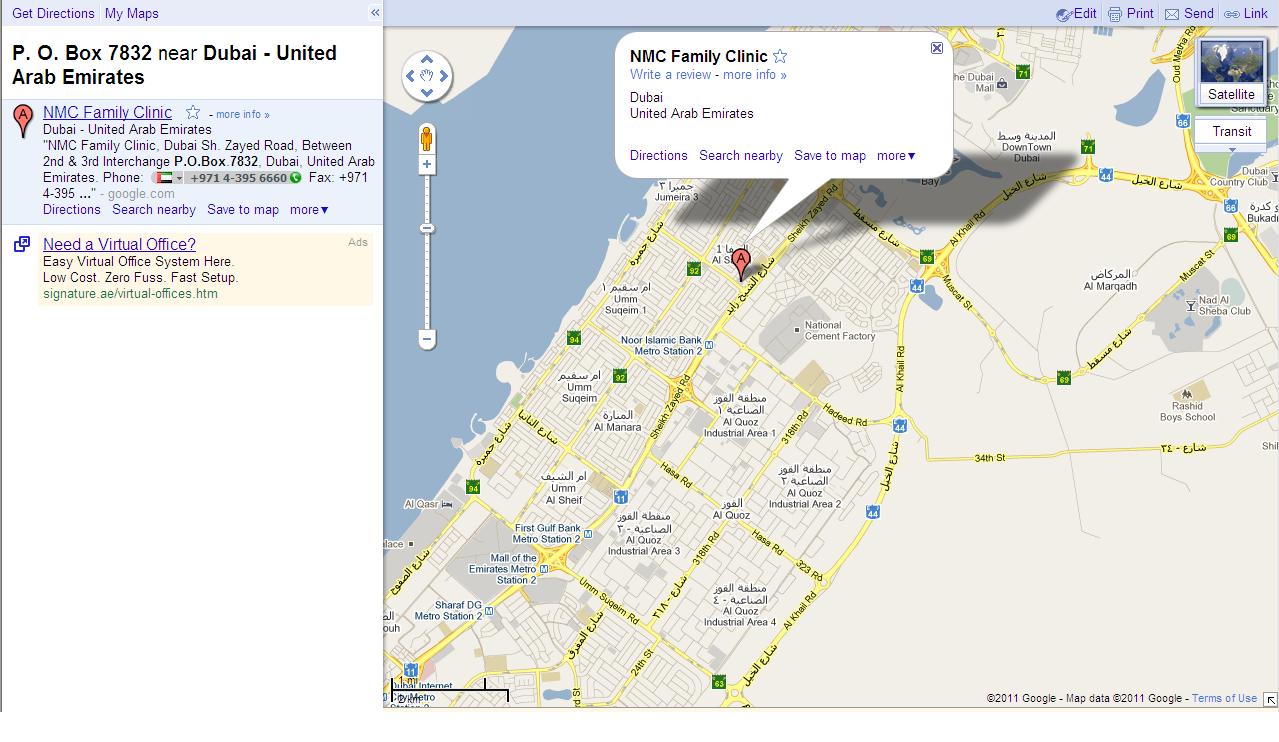This screenshot has width=1279, height=742.
Task: Click the Nad Al Sheba Club label
Action: (x=1224, y=305)
